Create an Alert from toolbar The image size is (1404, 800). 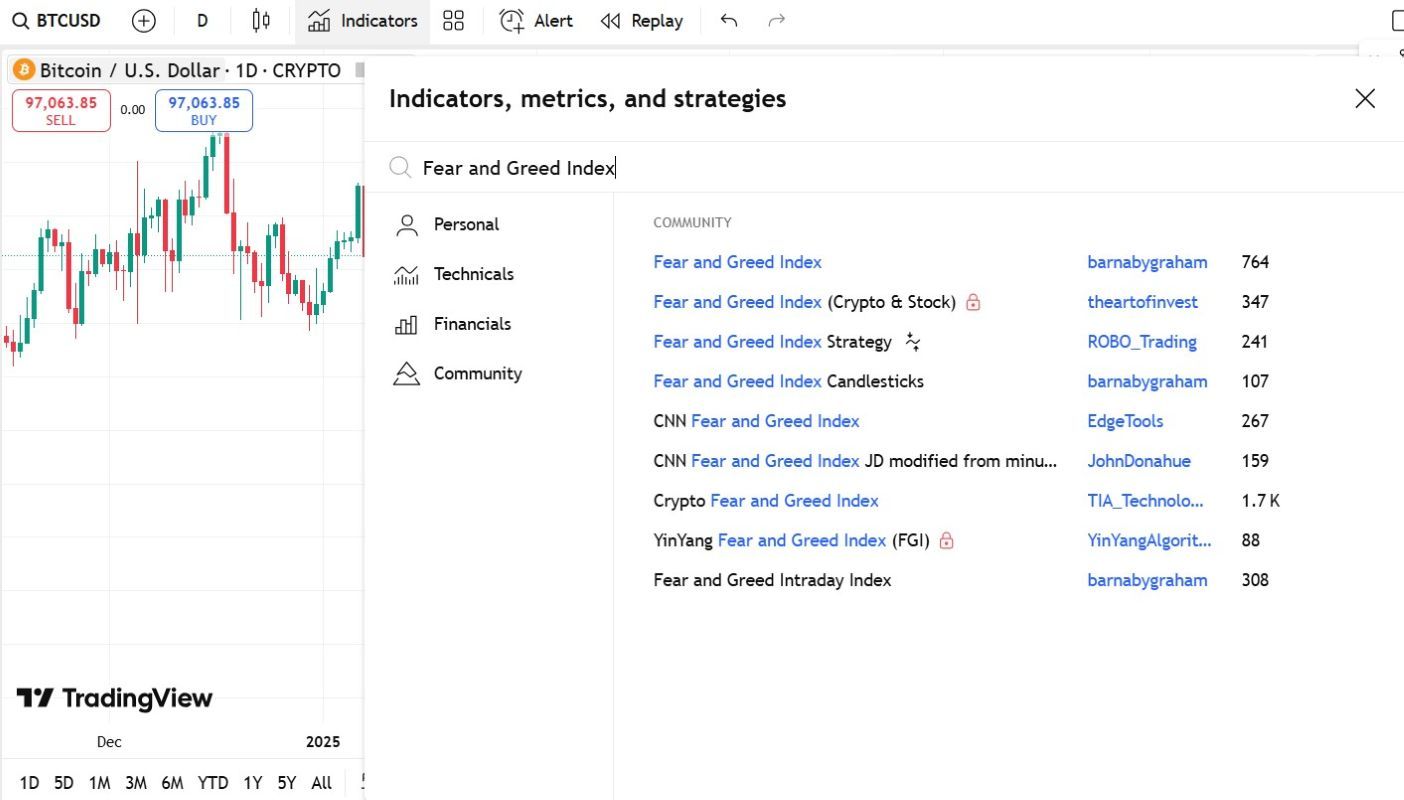(x=536, y=20)
